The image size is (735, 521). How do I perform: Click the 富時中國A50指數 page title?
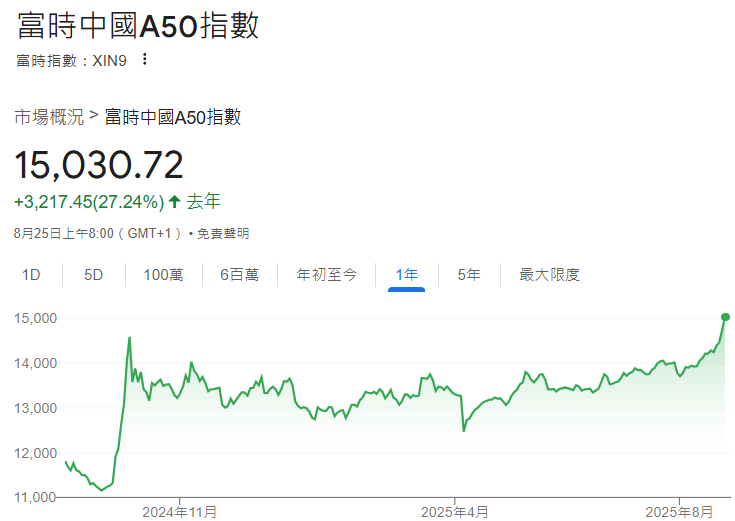[x=138, y=25]
